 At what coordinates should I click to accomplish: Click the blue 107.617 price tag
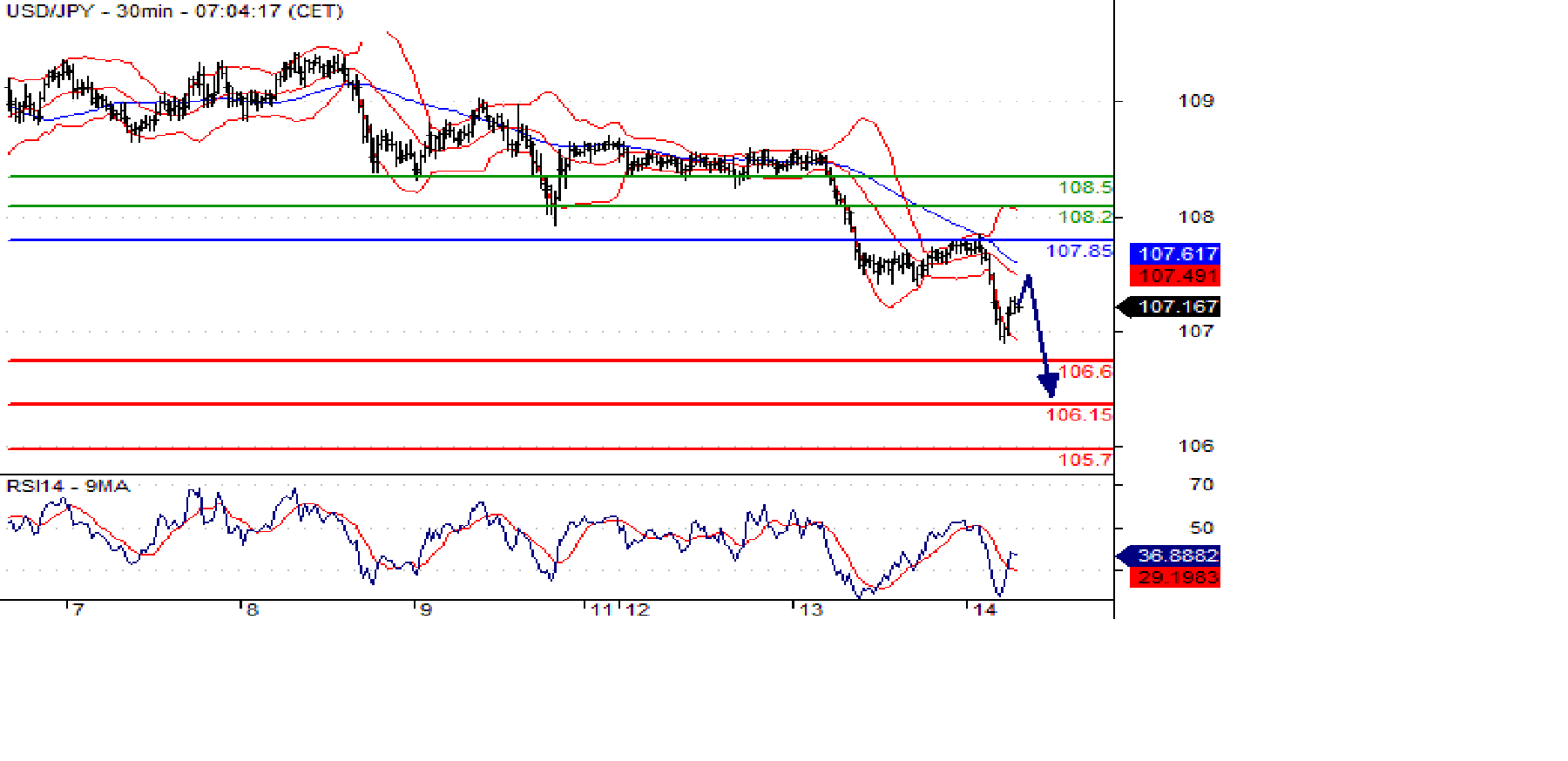[1175, 253]
